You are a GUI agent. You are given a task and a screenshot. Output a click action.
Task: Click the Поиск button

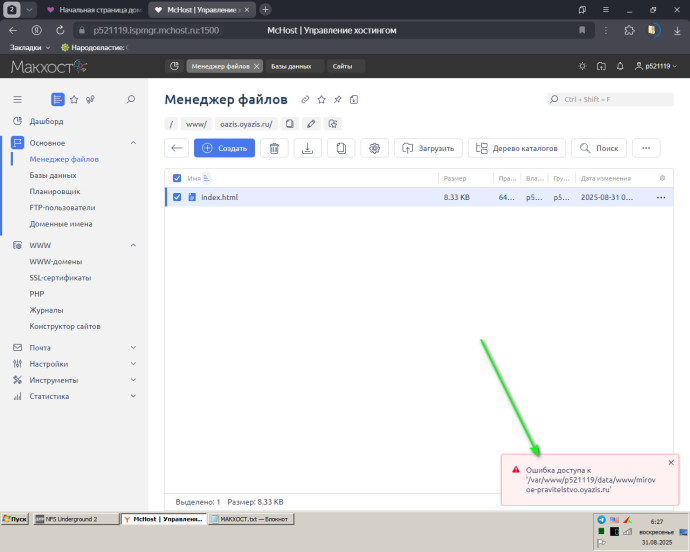599,148
